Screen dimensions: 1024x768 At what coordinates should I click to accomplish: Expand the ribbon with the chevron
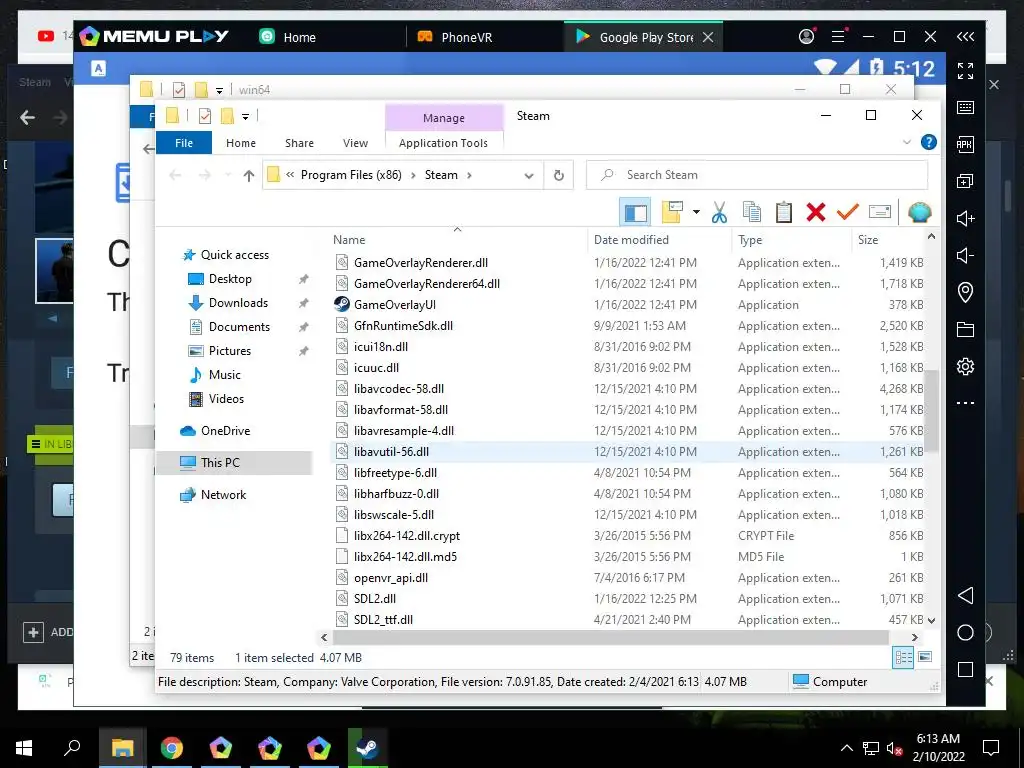[906, 142]
